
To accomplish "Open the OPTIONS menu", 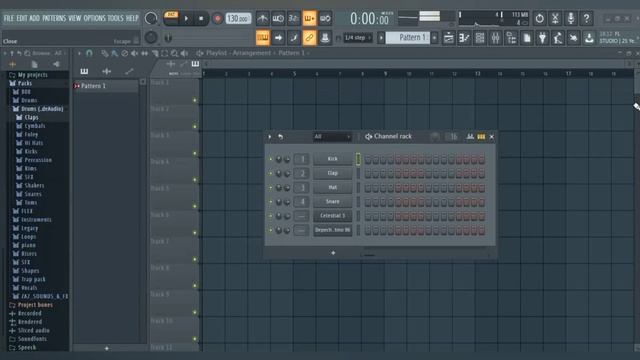I will (x=94, y=18).
